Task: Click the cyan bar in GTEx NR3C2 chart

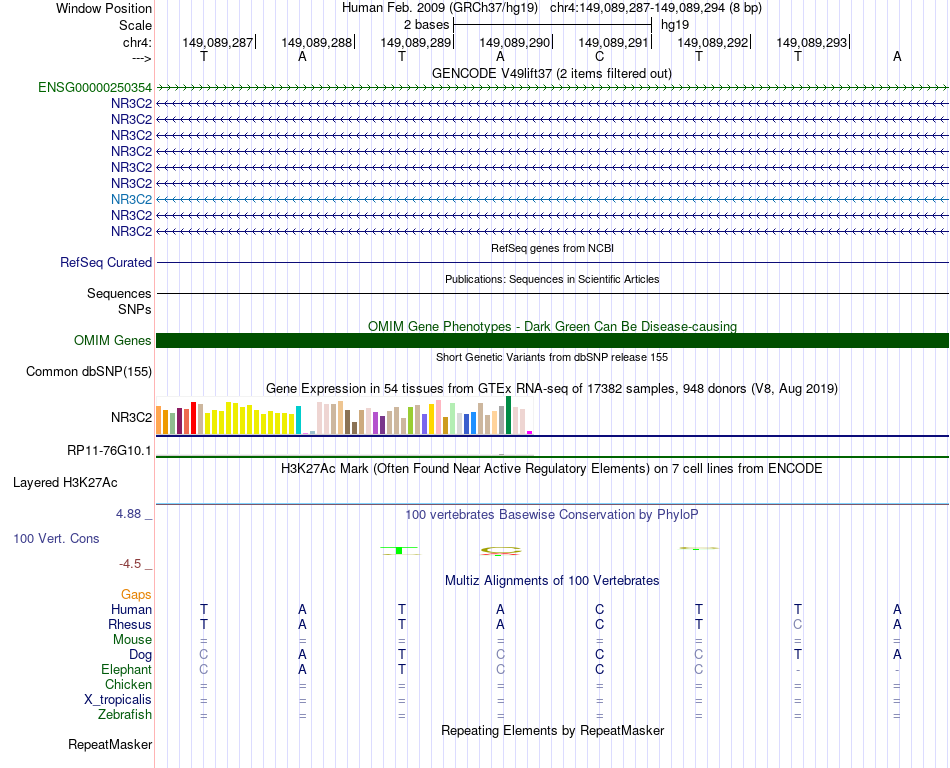Action: tap(298, 420)
